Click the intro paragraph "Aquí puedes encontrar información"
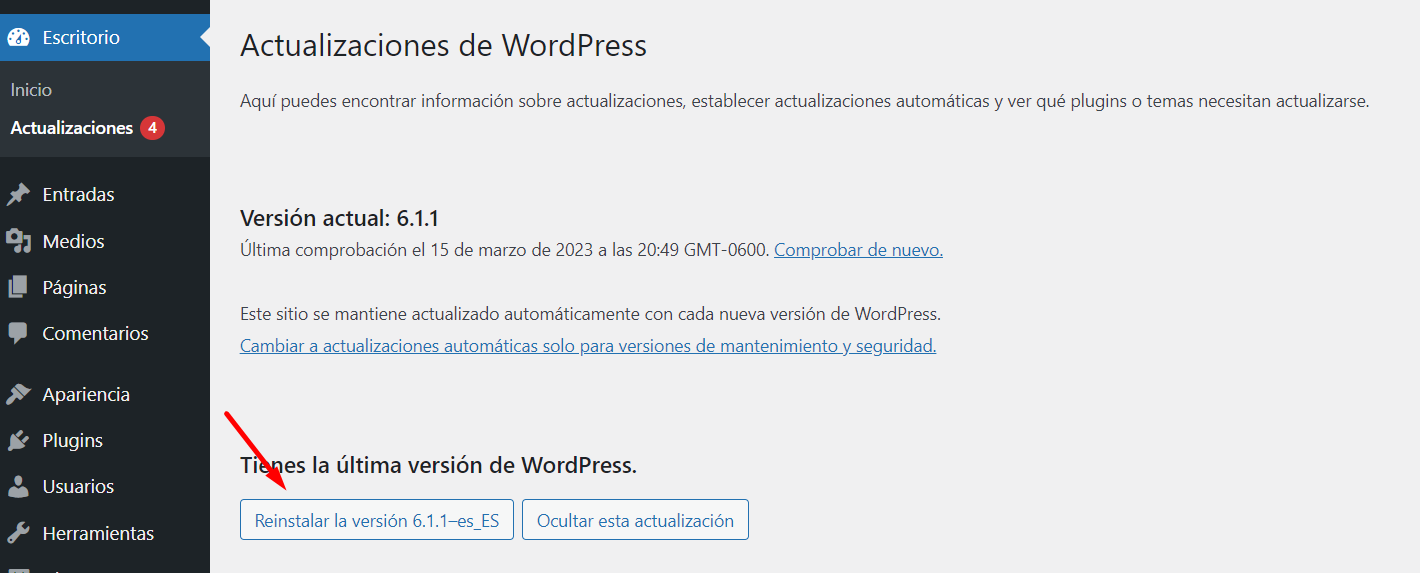 [804, 101]
